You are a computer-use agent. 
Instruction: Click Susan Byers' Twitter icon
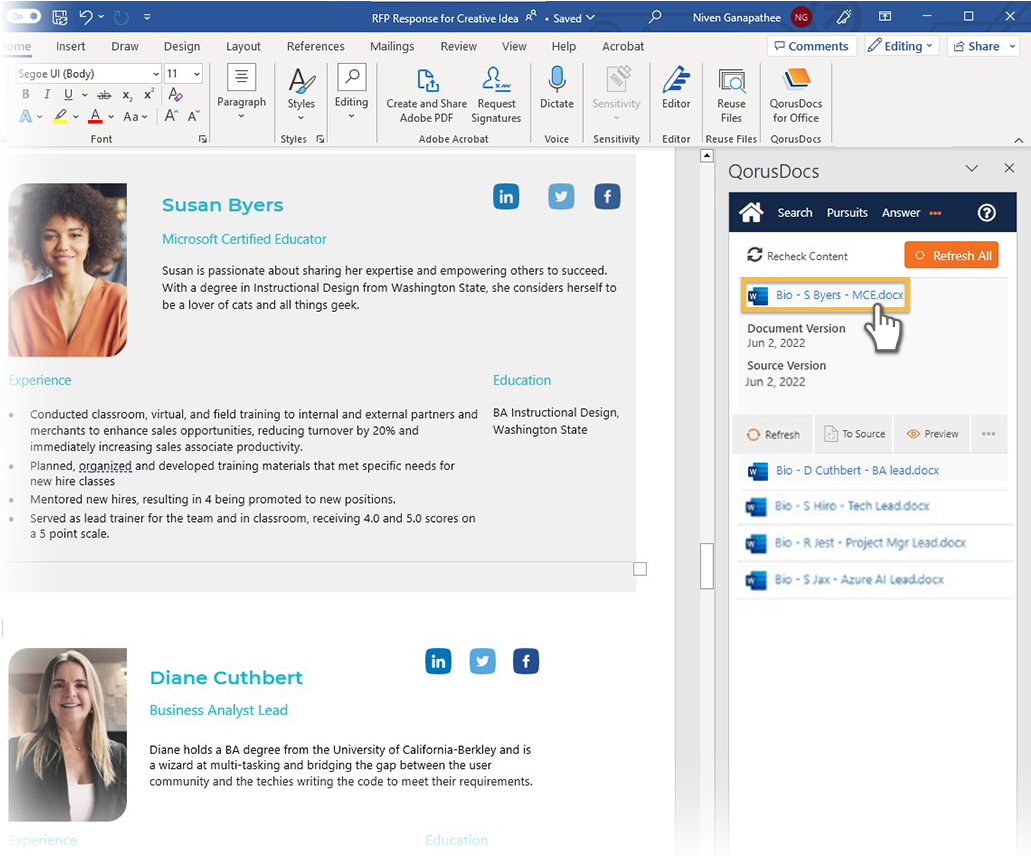tap(561, 197)
